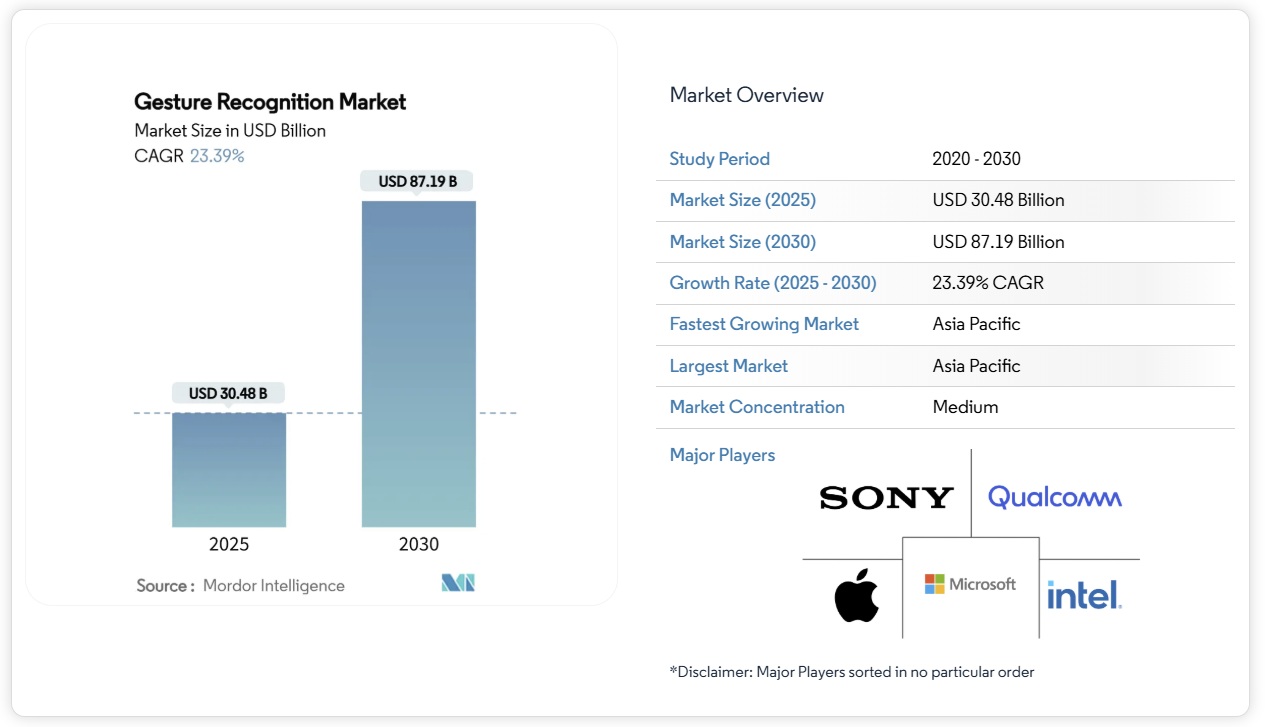Click the Apple logo
Screen dimensions: 1265x727
857,596
